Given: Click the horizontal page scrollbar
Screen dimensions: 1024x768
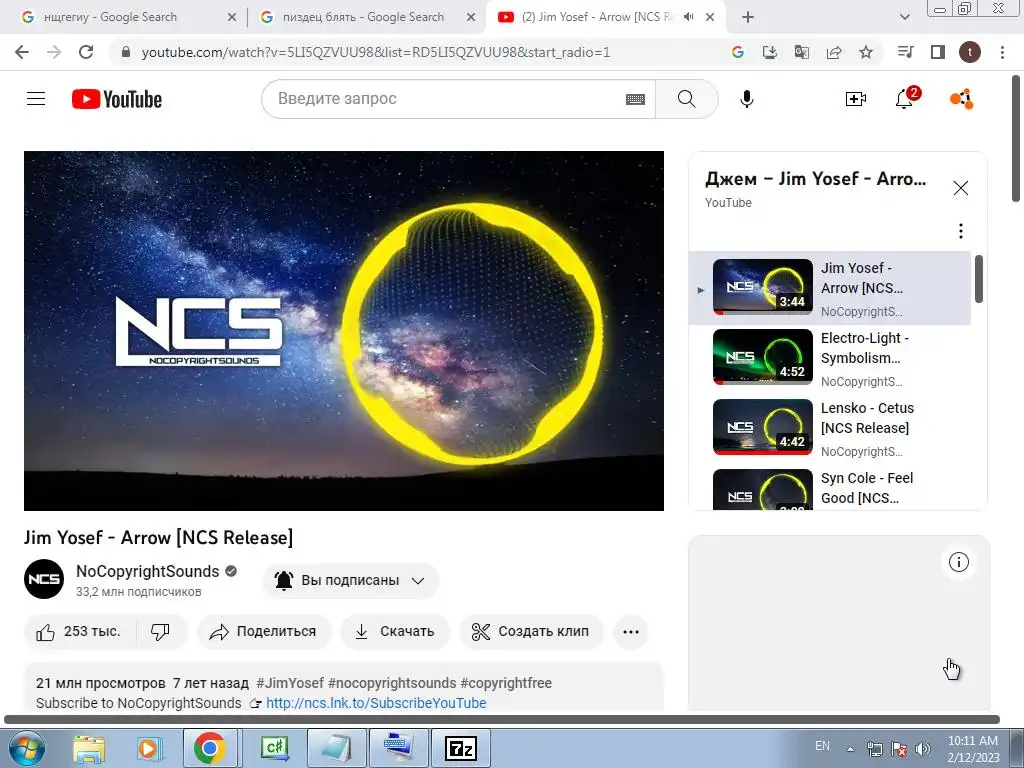Looking at the screenshot, I should tap(502, 719).
